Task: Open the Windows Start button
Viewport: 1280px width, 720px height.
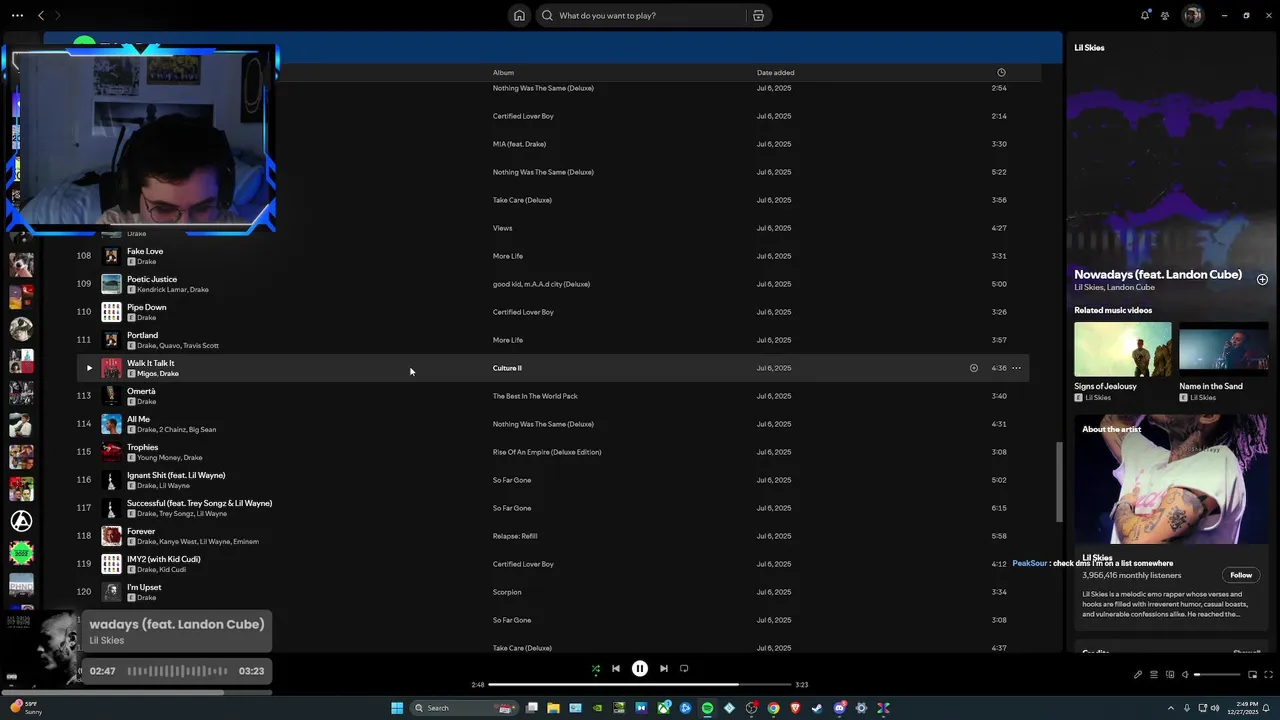Action: [397, 708]
